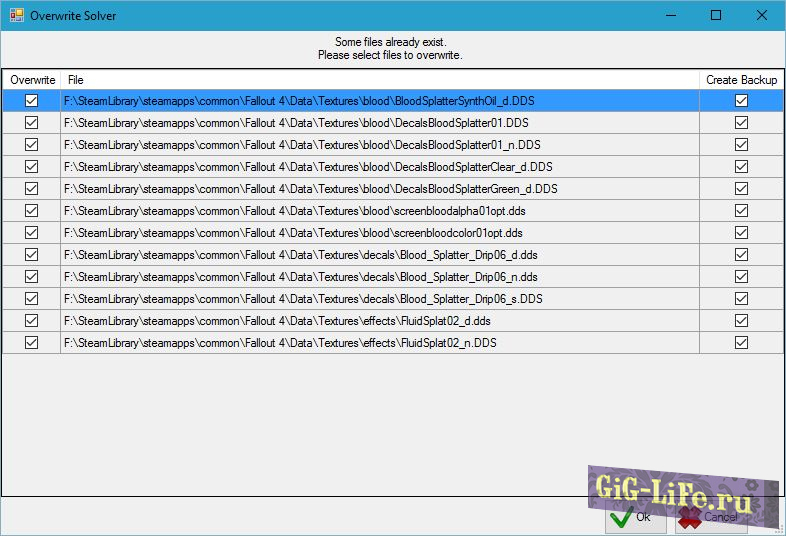This screenshot has height=536, width=786.
Task: Toggle Overwrite checkbox for DecalsBloodSplatter01.DDS
Action: click(31, 122)
